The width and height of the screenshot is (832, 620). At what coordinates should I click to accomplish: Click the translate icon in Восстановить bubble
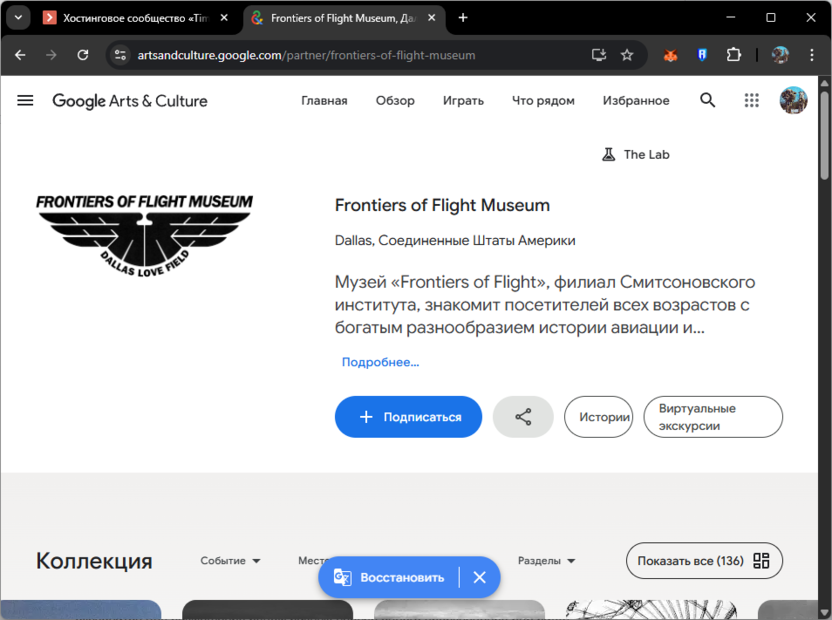[x=343, y=577]
